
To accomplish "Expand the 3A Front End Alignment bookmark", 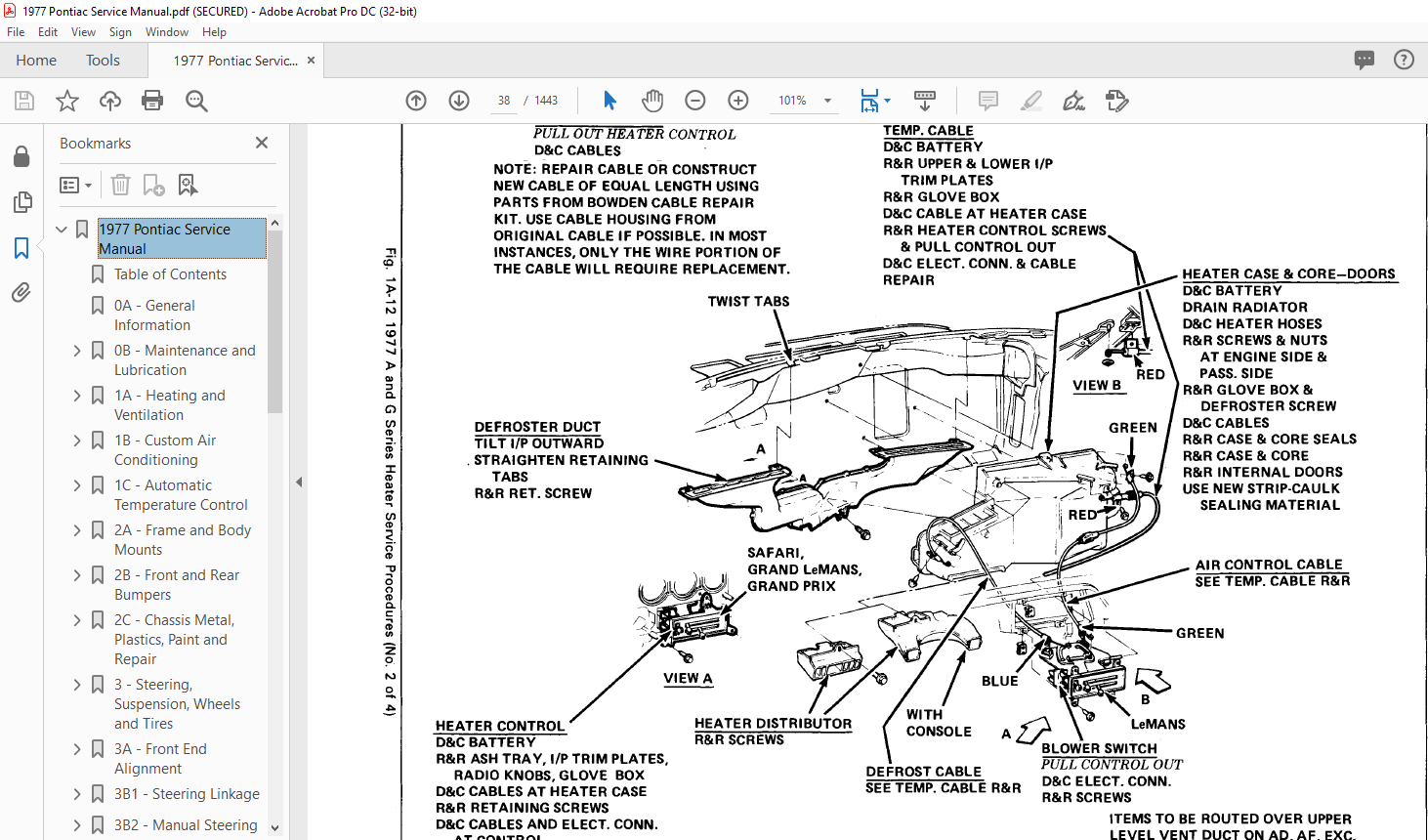I will pos(77,749).
